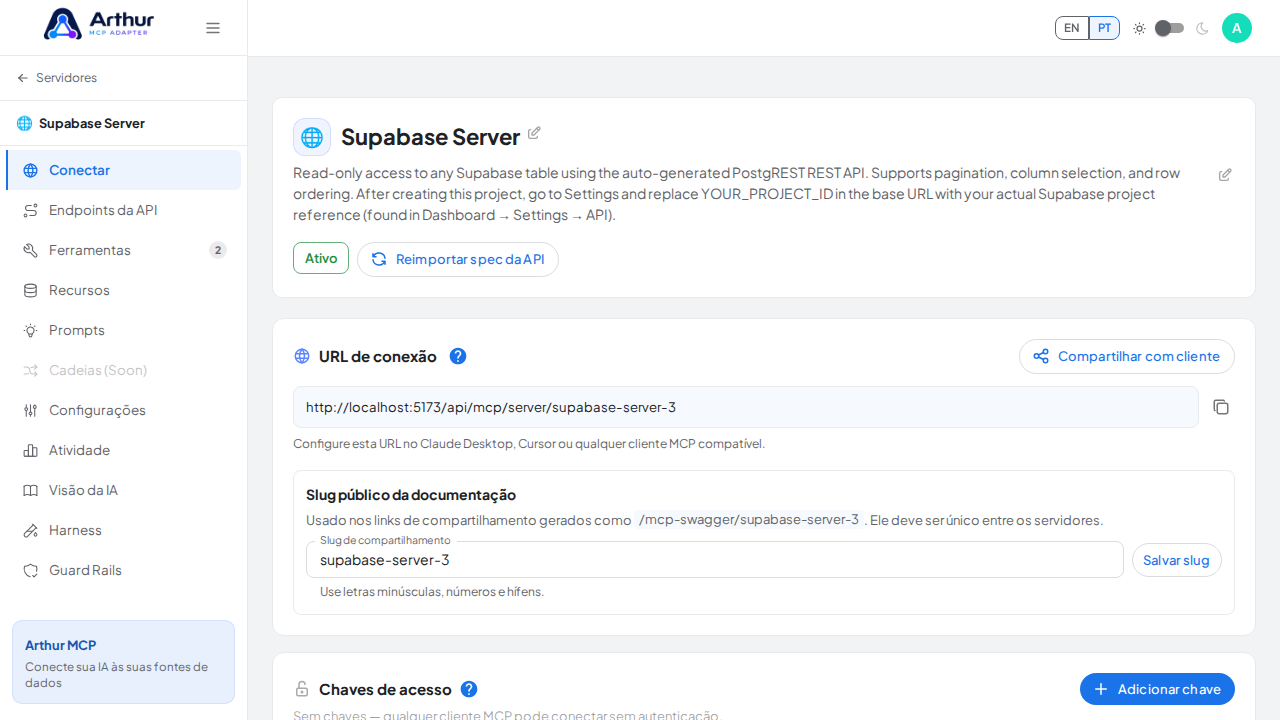The height and width of the screenshot is (720, 1280).
Task: Open the user avatar menu
Action: 1237,28
